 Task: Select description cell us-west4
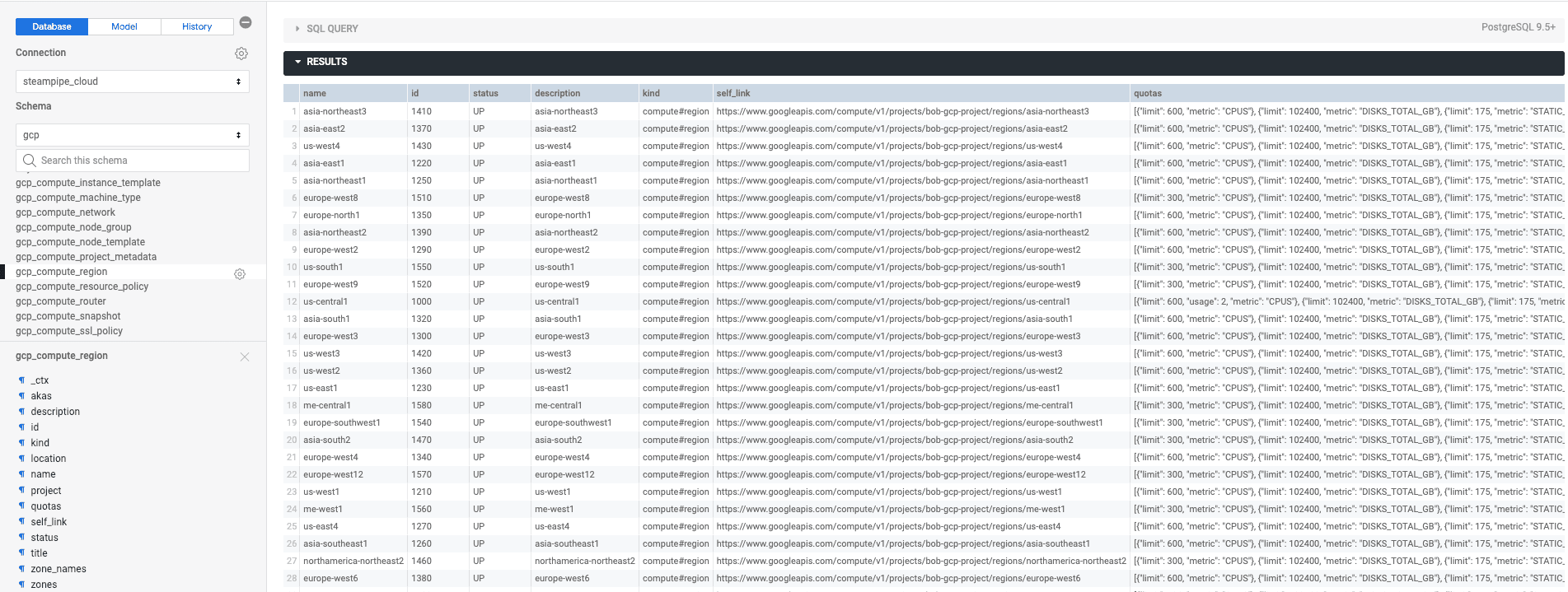[584, 146]
